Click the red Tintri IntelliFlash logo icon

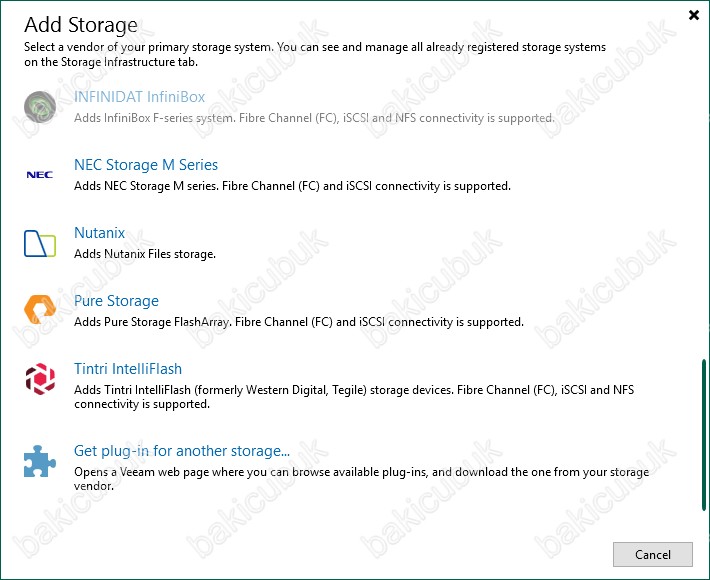point(40,379)
